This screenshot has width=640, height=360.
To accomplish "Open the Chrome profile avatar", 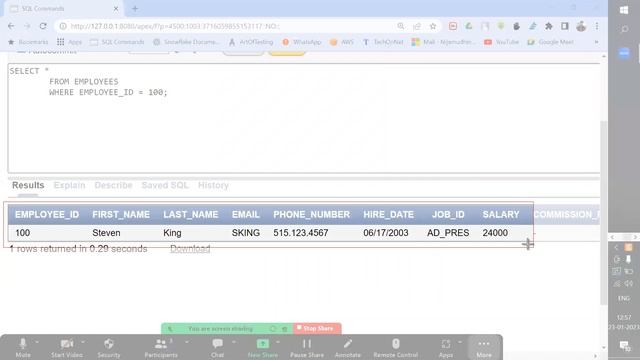I will point(581,27).
